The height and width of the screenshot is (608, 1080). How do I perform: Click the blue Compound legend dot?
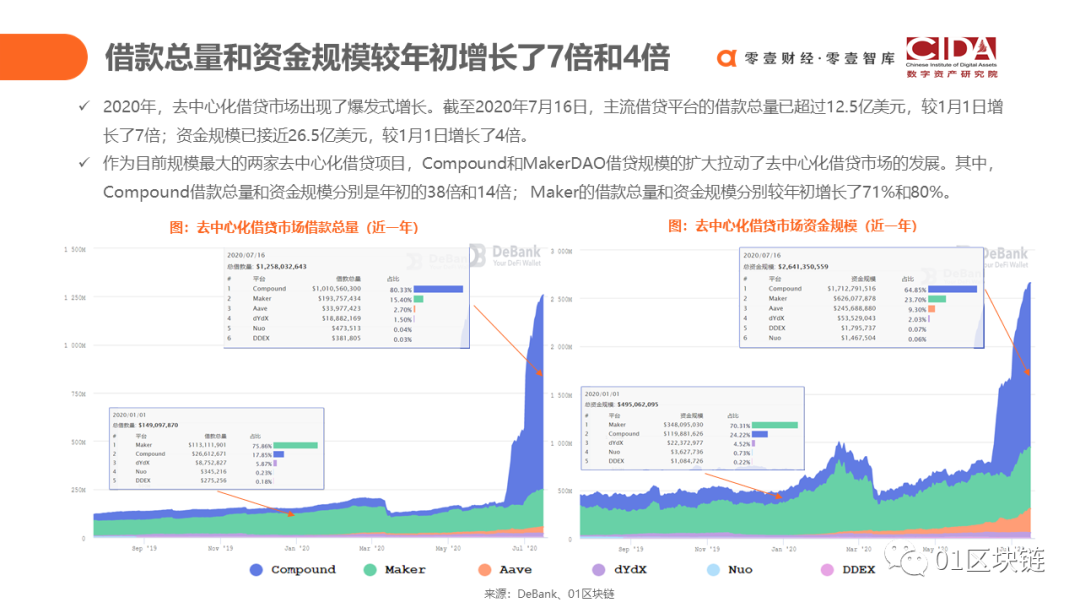(x=256, y=570)
